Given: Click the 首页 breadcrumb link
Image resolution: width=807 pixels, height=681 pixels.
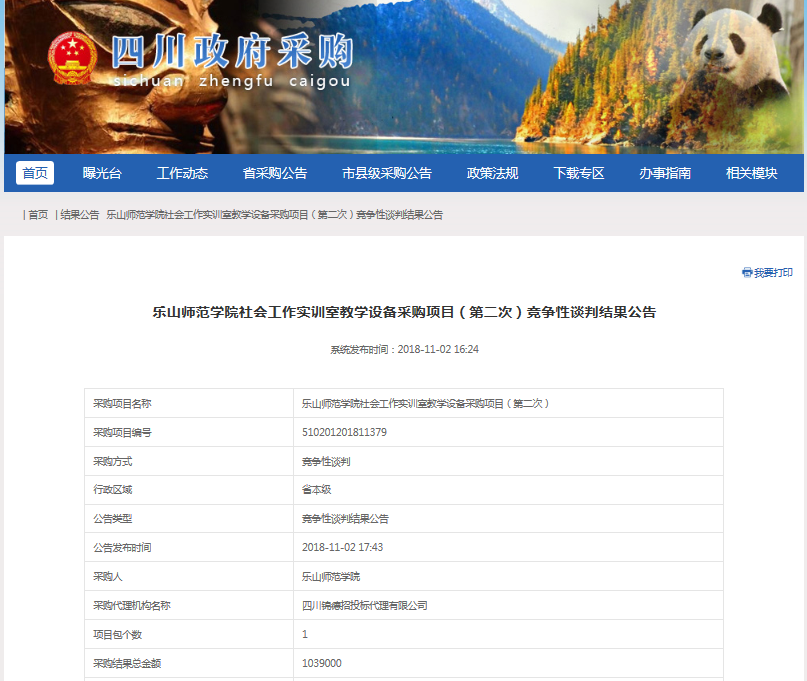Looking at the screenshot, I should point(38,215).
